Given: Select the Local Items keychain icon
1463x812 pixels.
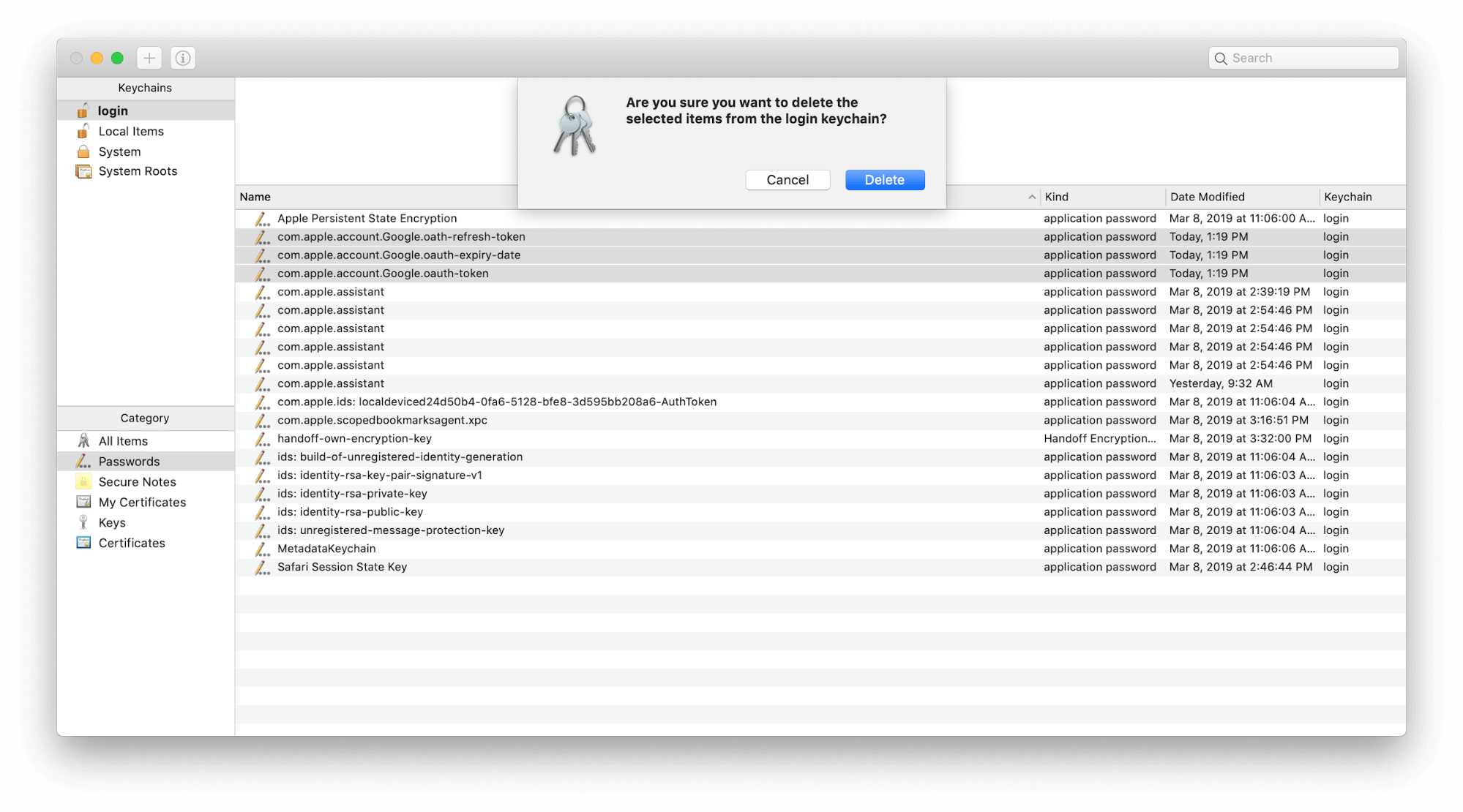Looking at the screenshot, I should tap(84, 130).
